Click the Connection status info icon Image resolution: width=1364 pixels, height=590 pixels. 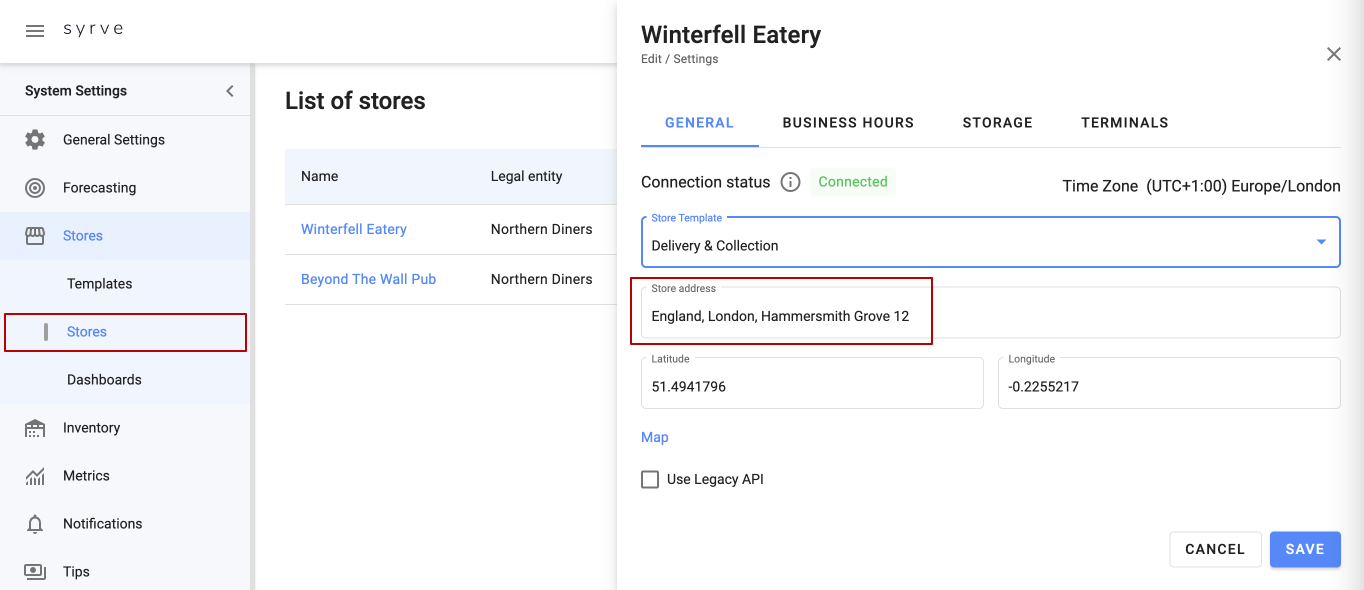click(790, 182)
